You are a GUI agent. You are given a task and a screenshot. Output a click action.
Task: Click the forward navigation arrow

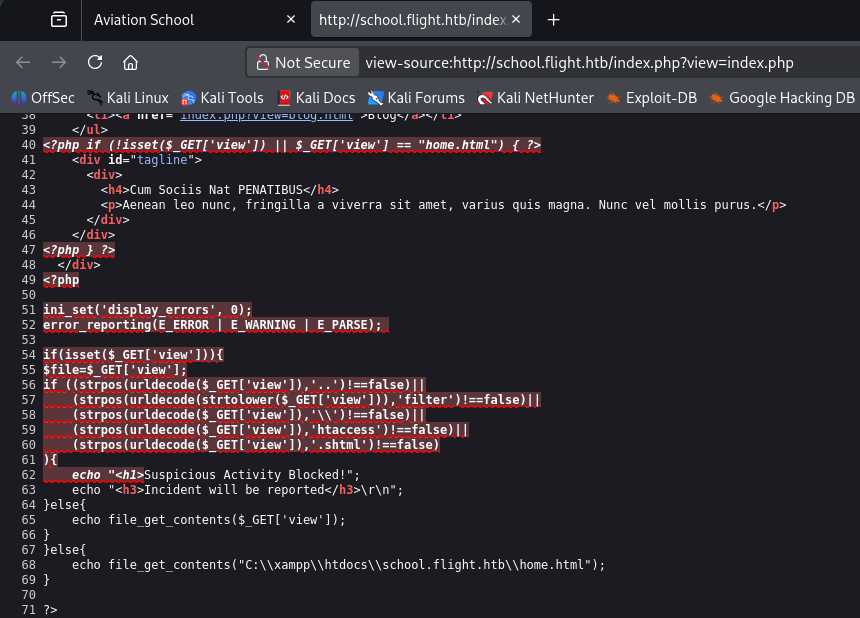click(x=61, y=62)
